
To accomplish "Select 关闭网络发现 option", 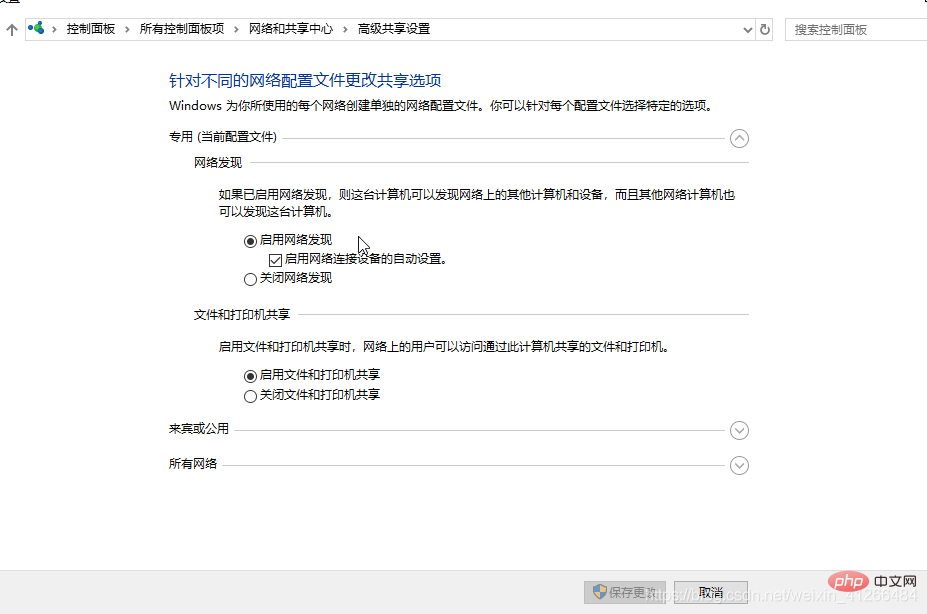I will pyautogui.click(x=250, y=278).
